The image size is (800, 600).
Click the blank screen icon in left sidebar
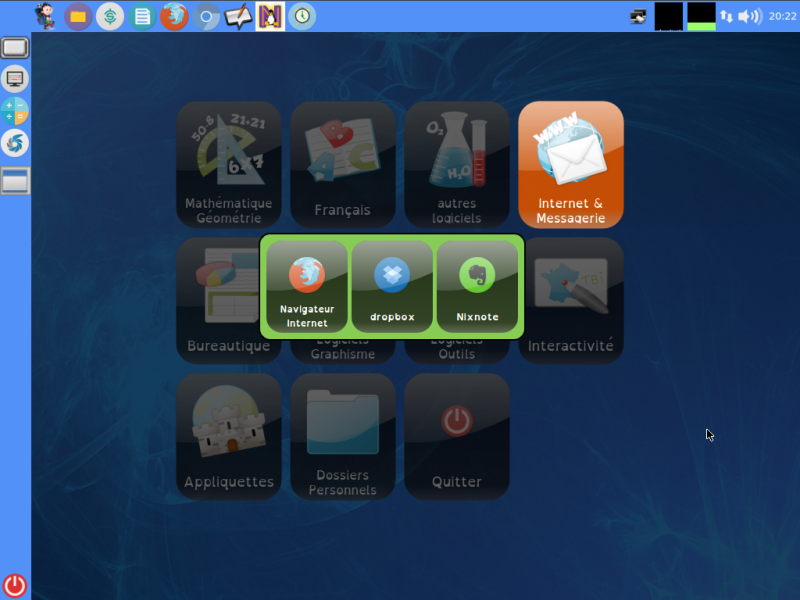coord(15,47)
